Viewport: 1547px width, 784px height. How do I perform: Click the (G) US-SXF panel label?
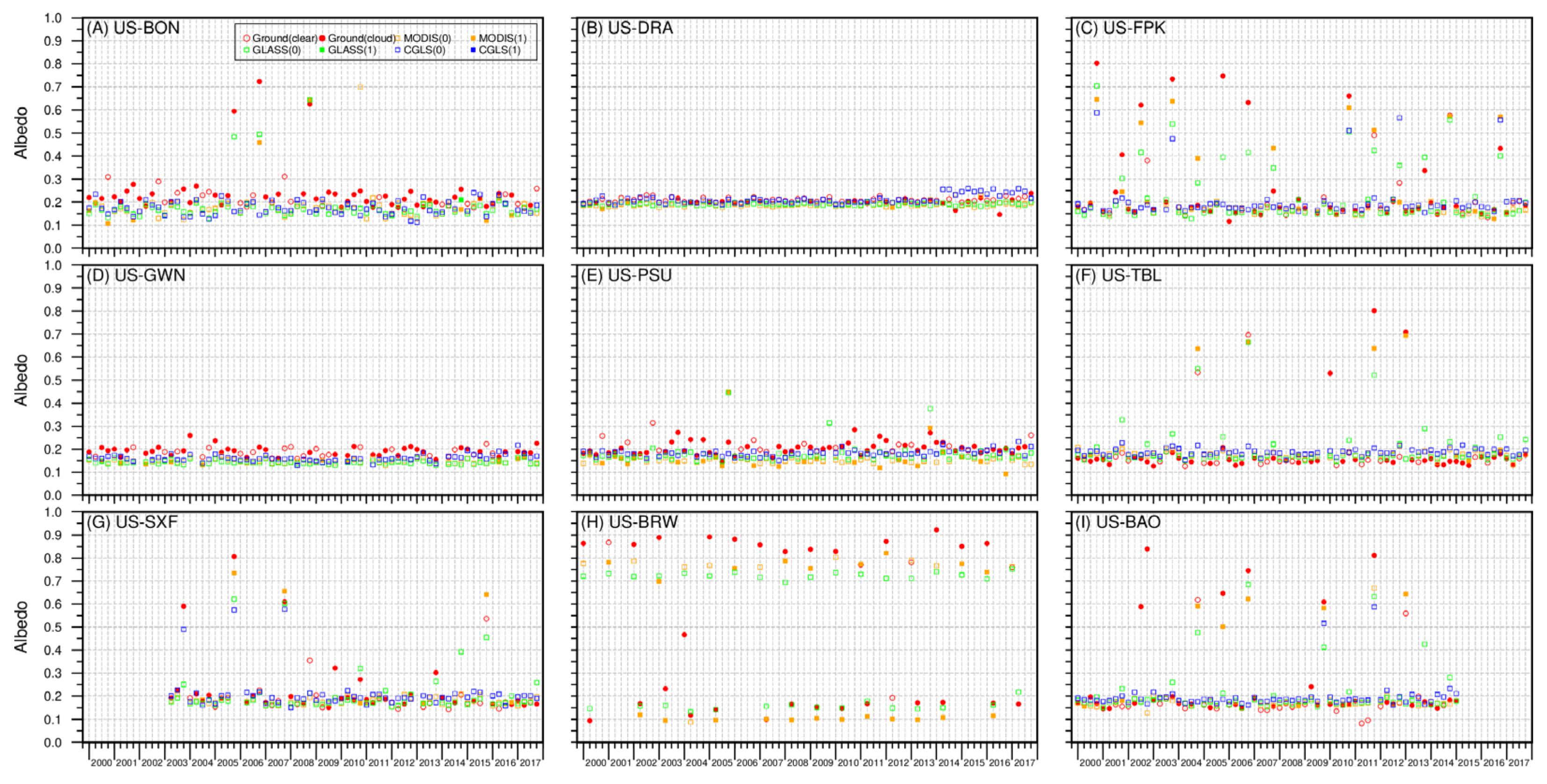[133, 522]
